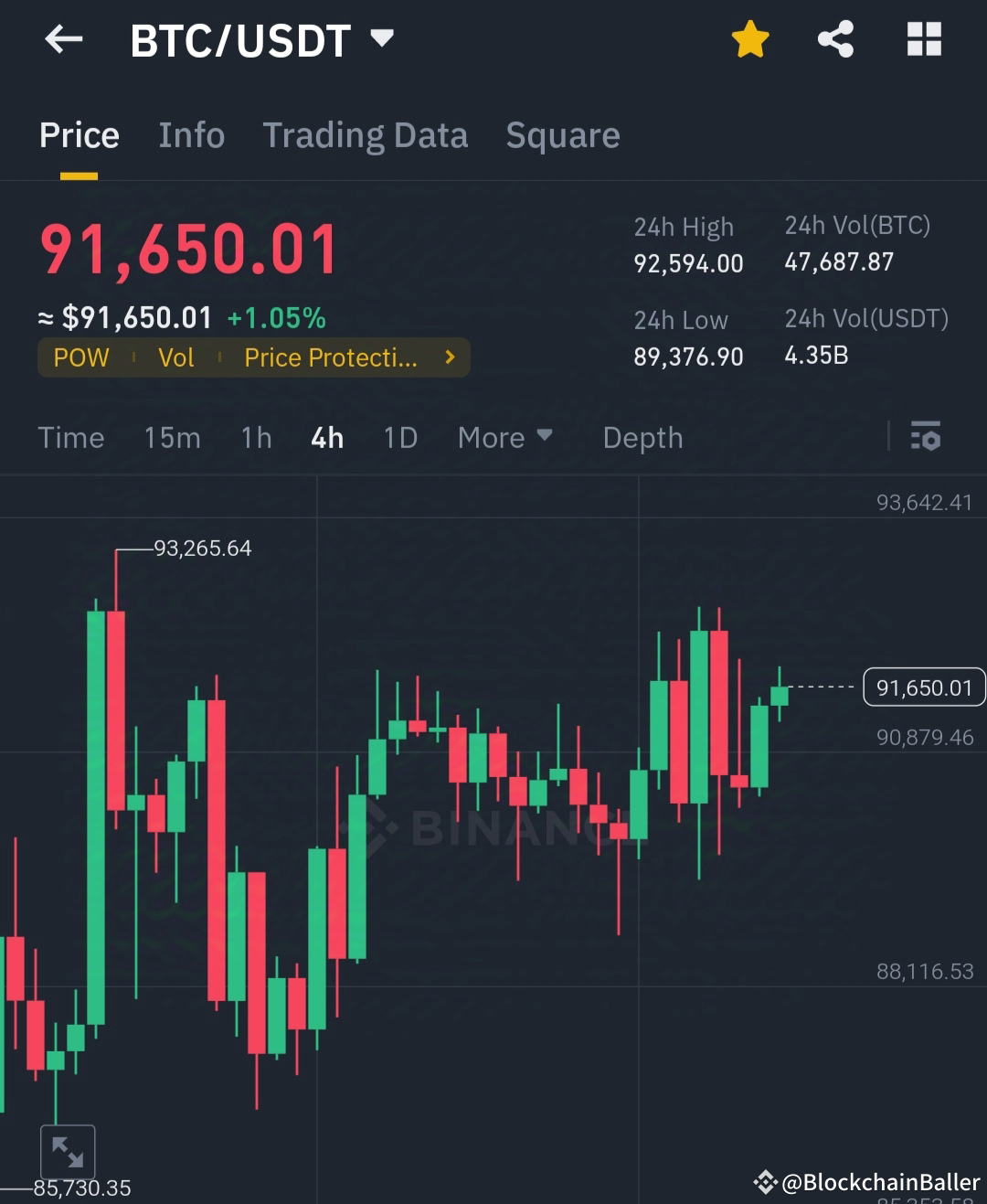The image size is (987, 1204).
Task: Click the back arrow icon
Action: [62, 38]
